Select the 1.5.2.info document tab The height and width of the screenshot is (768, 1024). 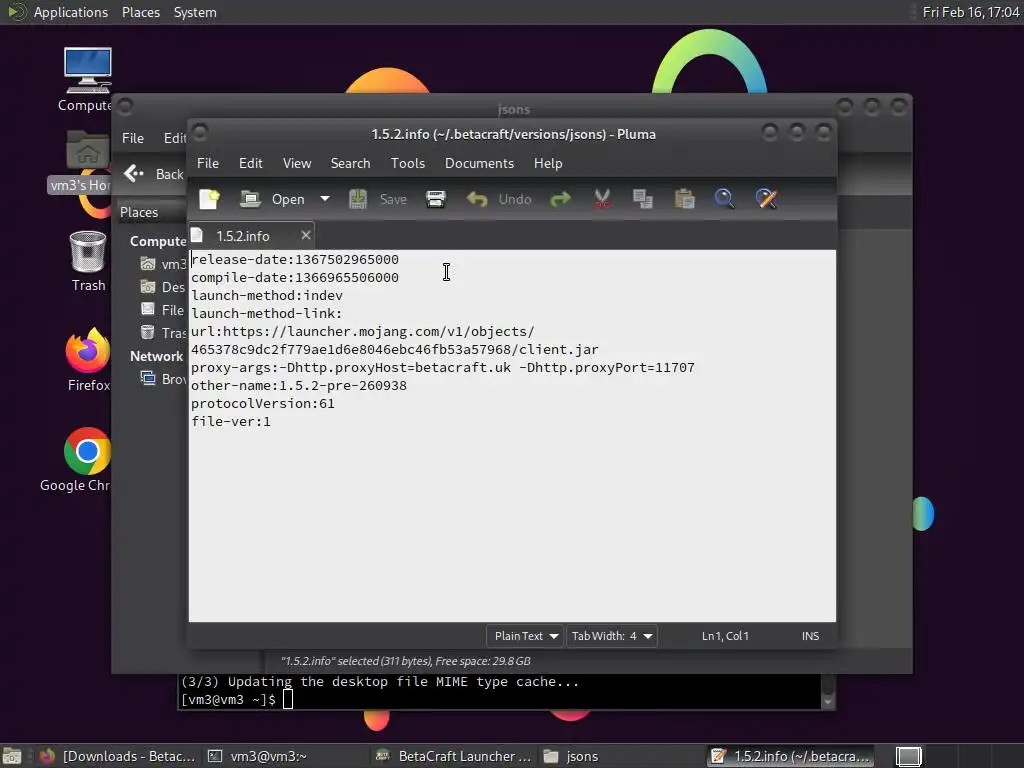(242, 236)
